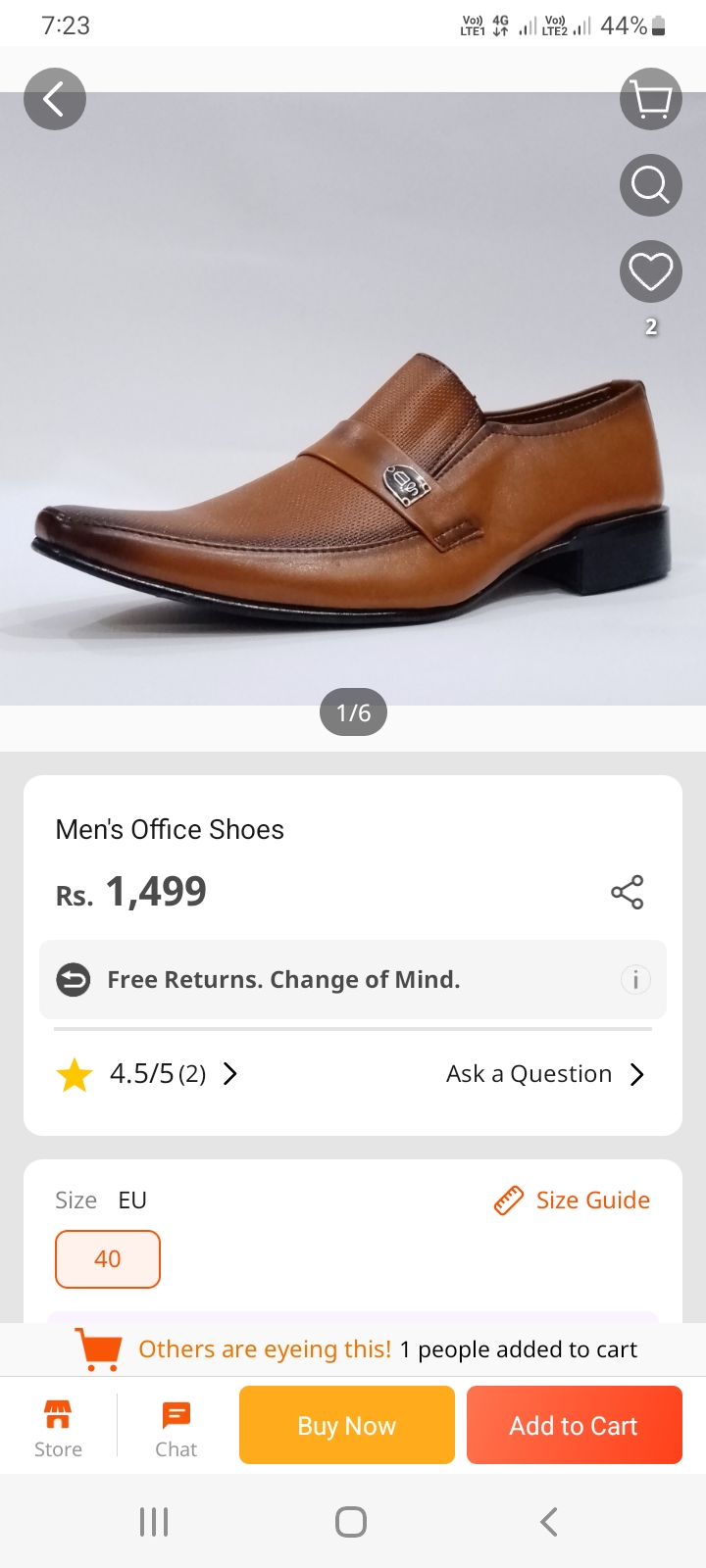Screen dimensions: 706x1568
Task: Tap the Buy Now button
Action: [347, 1425]
